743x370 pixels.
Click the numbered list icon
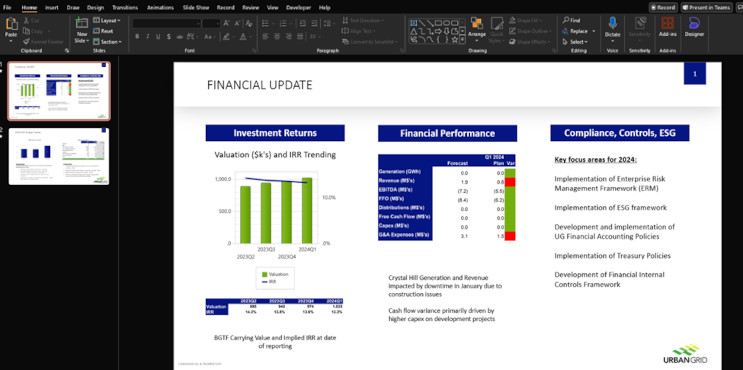click(x=283, y=23)
